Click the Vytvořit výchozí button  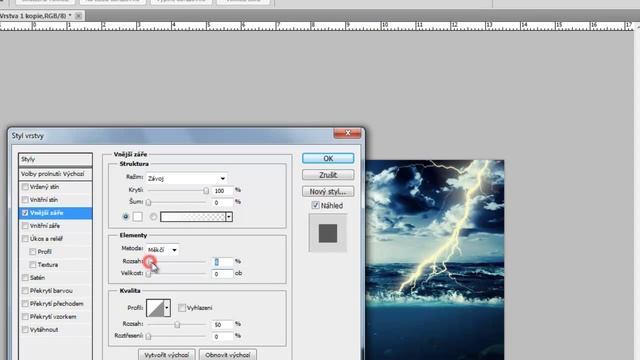click(167, 355)
